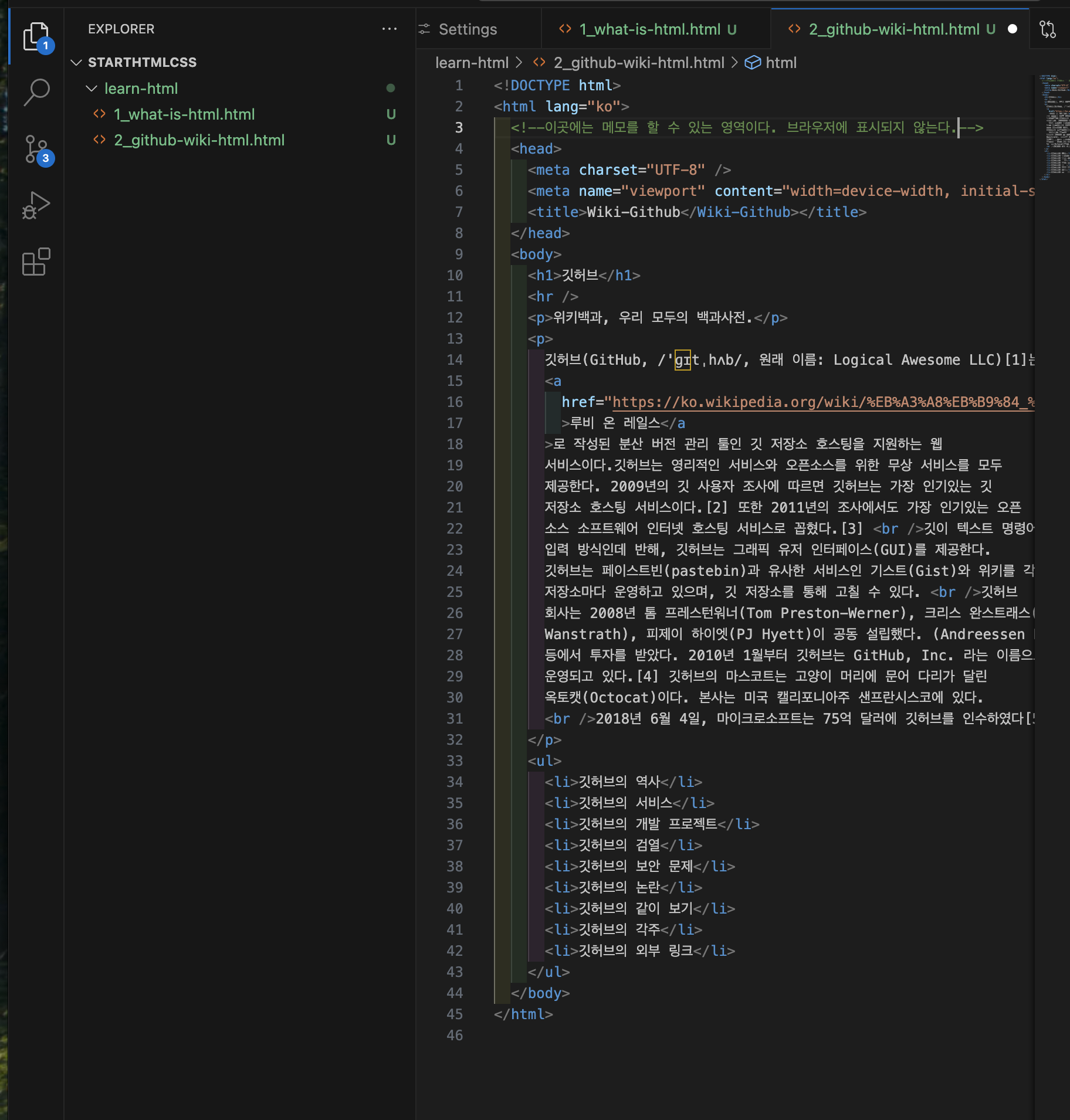The width and height of the screenshot is (1070, 1120).
Task: Click the 깃허브의 같이 보기 list item
Action: pyautogui.click(x=639, y=908)
